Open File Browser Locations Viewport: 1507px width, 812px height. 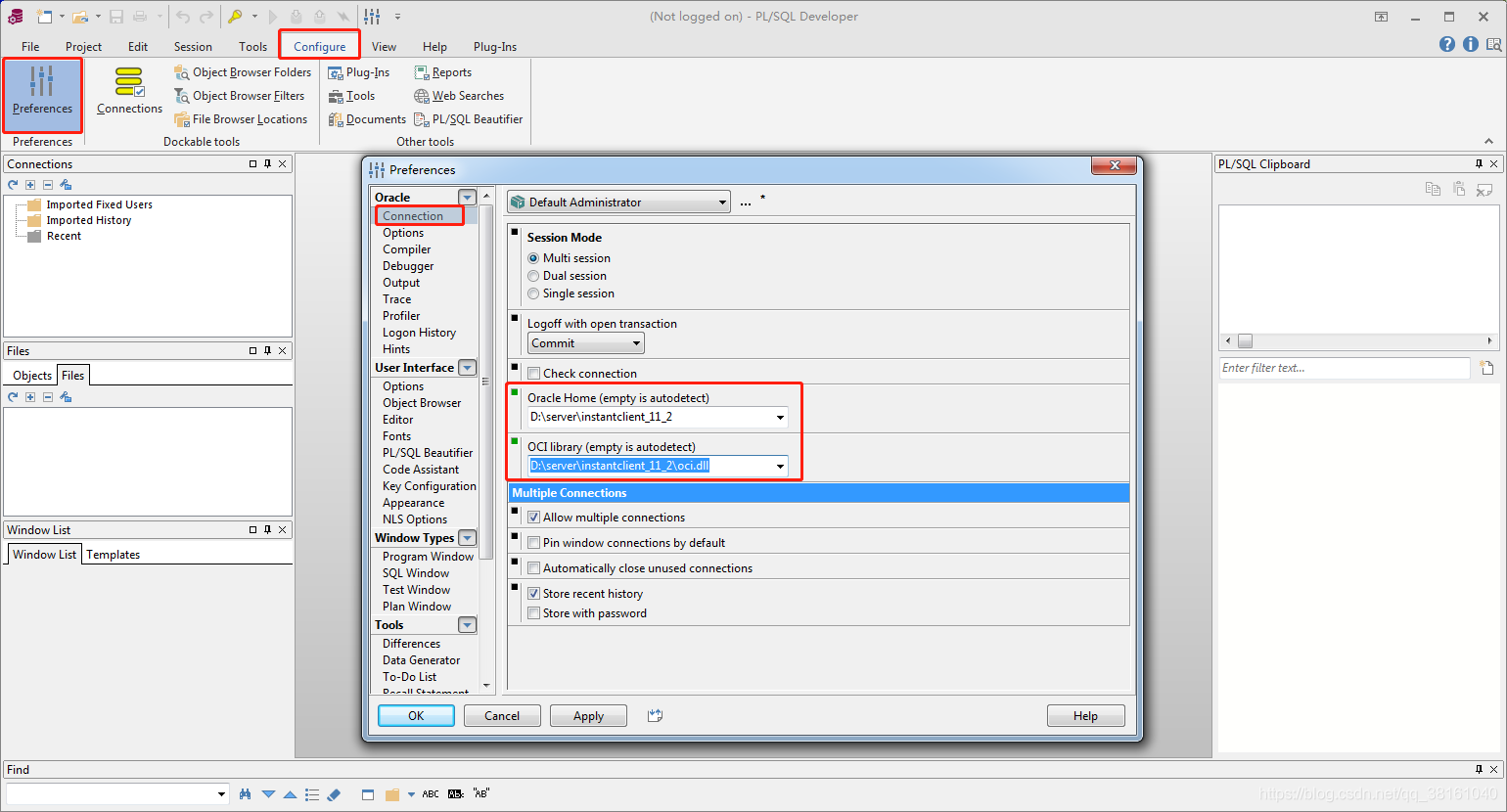tap(241, 119)
